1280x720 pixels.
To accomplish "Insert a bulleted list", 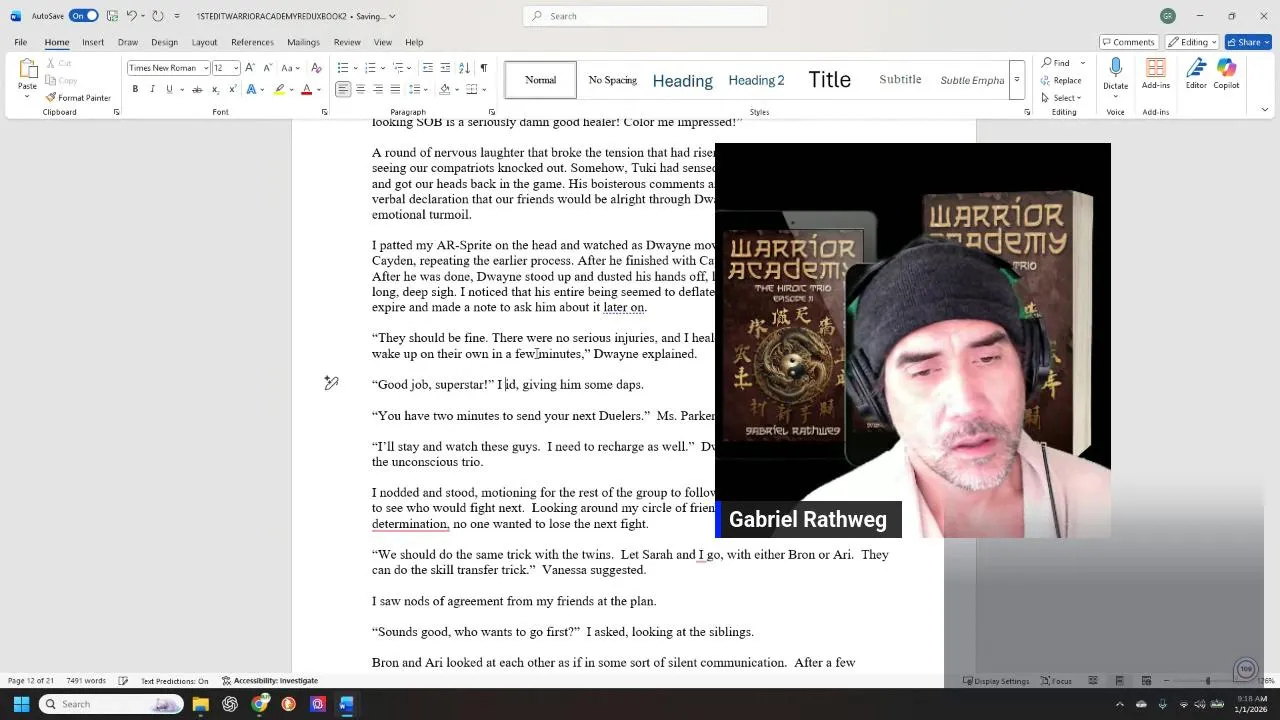I will (x=342, y=68).
